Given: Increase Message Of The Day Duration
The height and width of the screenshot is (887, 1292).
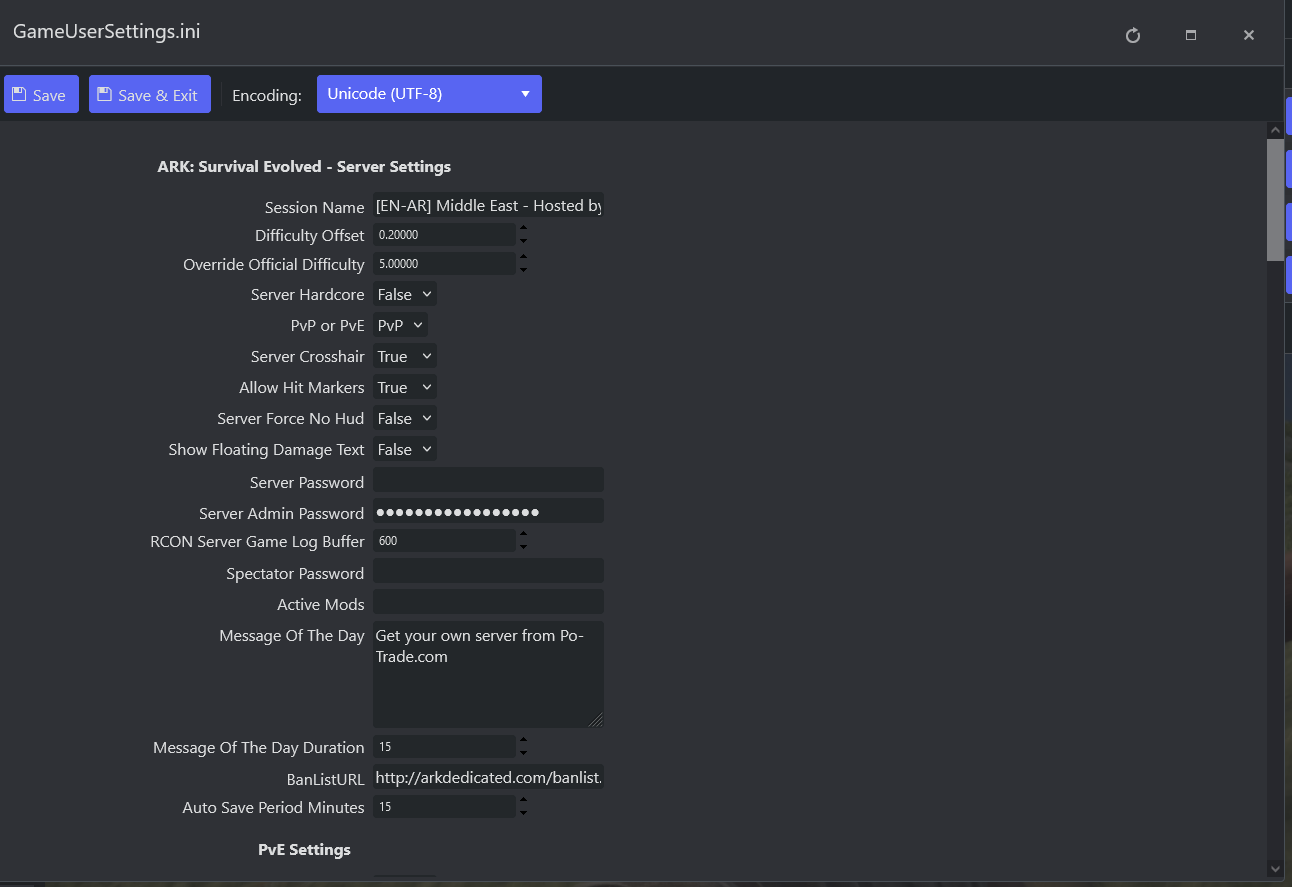Looking at the screenshot, I should (523, 741).
